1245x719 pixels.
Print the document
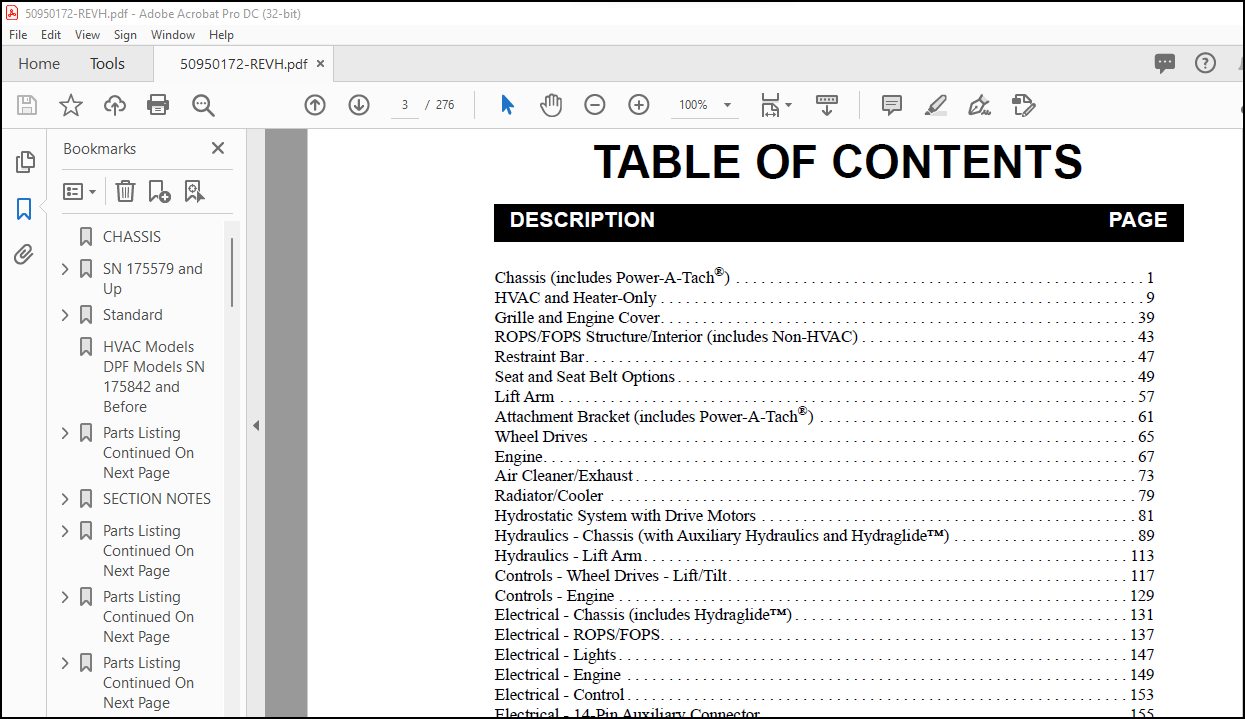point(158,105)
